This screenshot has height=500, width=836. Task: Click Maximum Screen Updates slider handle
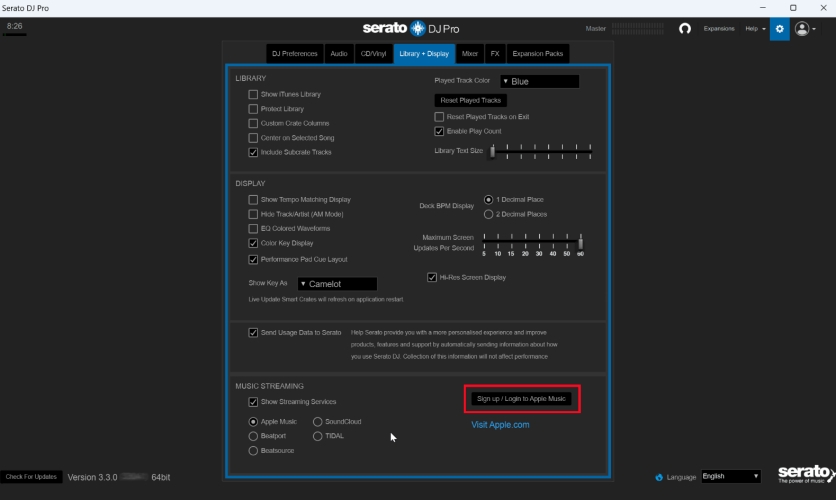(581, 243)
